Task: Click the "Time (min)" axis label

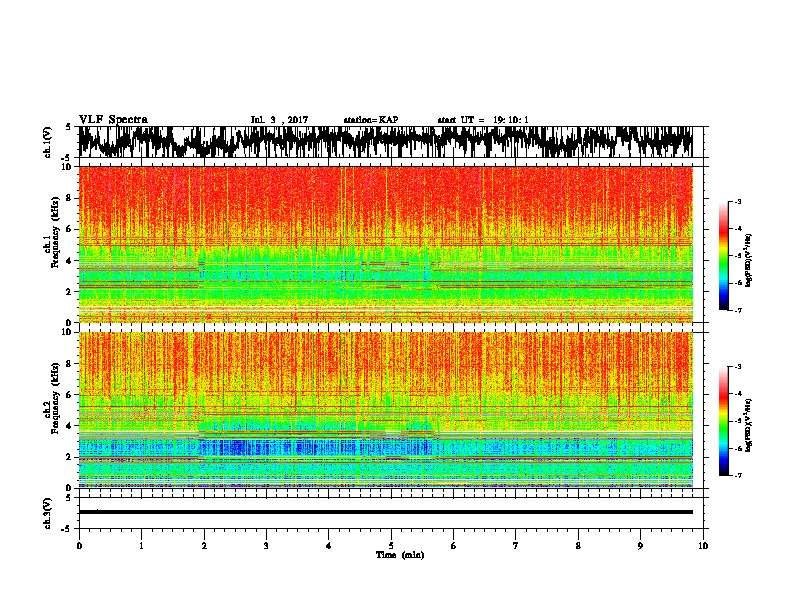Action: pos(400,555)
